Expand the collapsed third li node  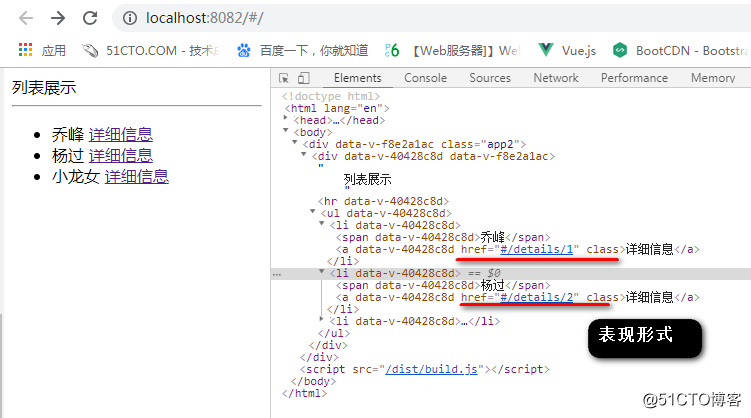[322, 318]
